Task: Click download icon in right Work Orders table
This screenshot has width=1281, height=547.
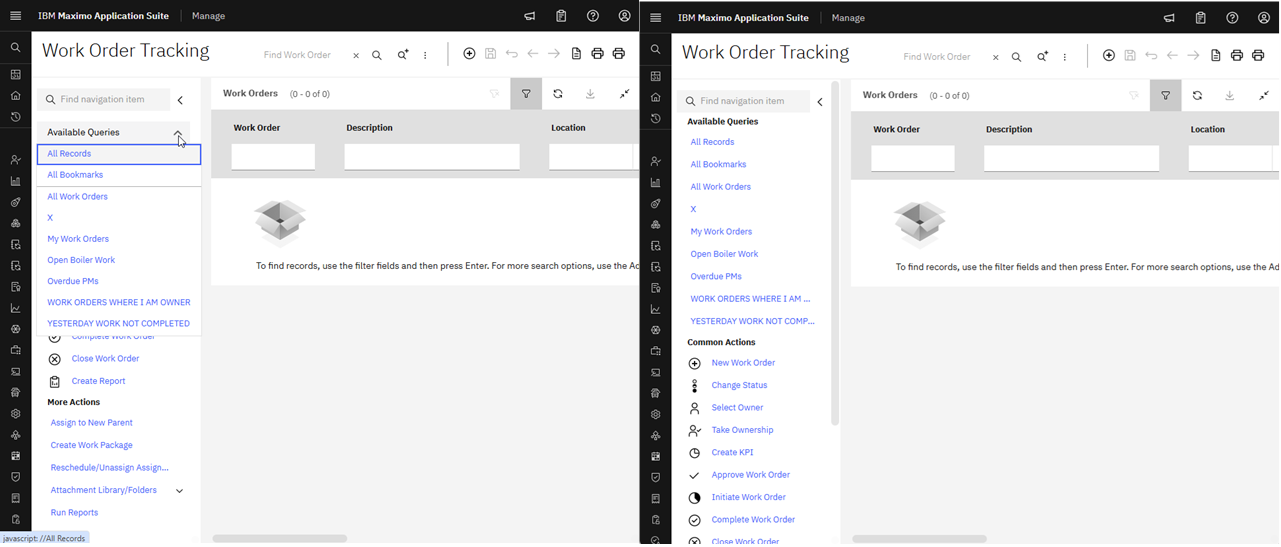Action: [x=1229, y=96]
